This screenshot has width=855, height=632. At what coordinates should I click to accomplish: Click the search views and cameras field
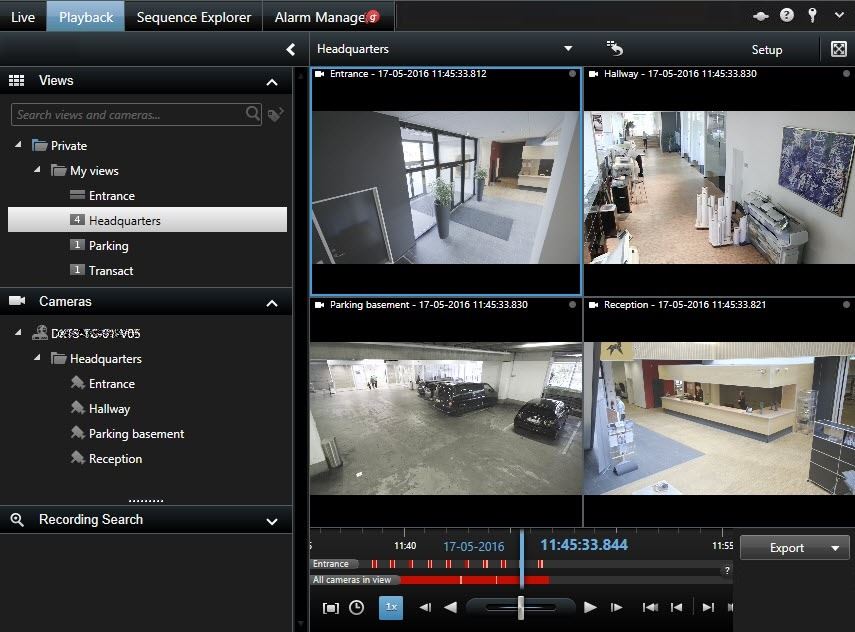(x=128, y=115)
